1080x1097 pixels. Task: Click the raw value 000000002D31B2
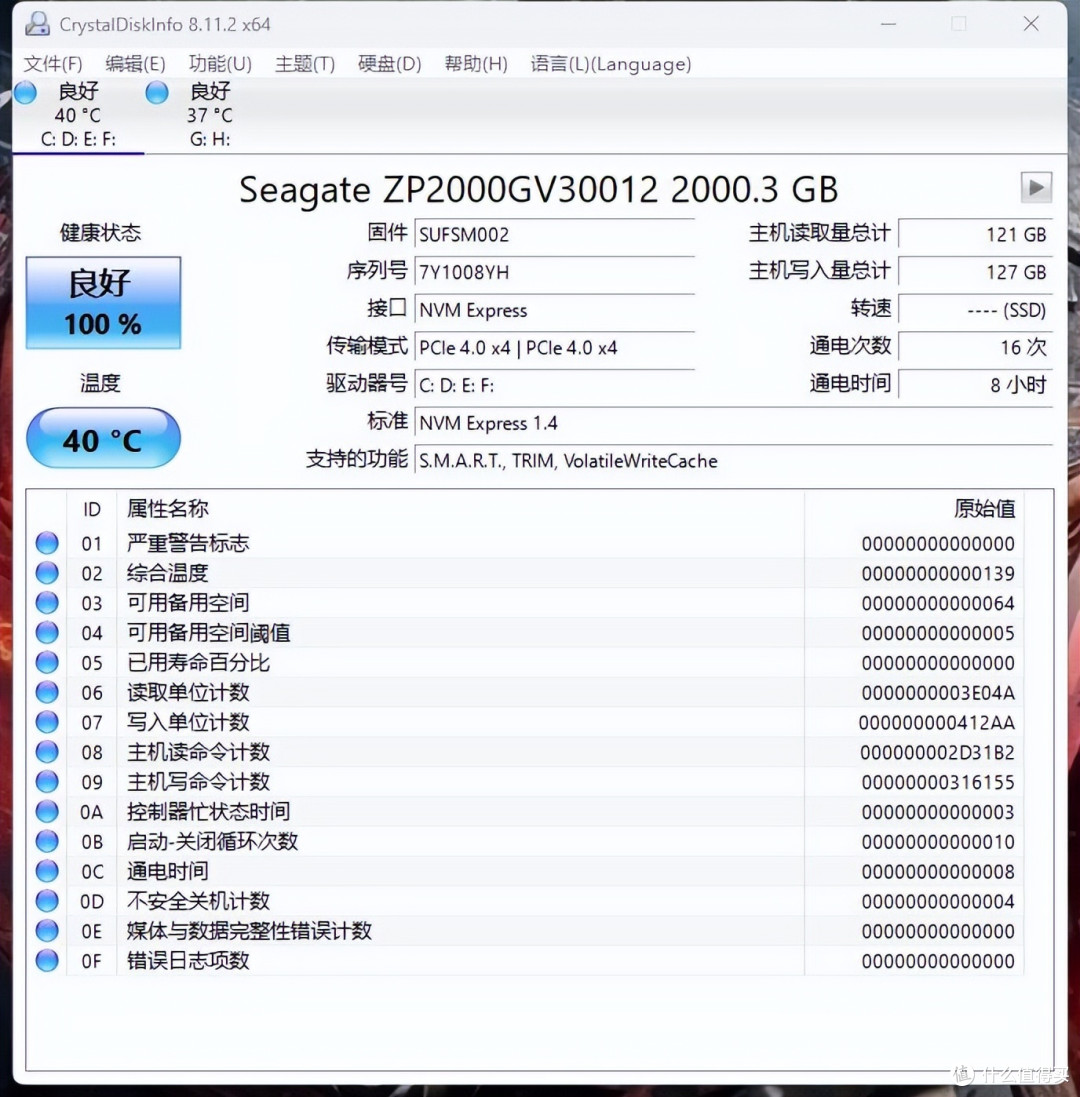(937, 752)
